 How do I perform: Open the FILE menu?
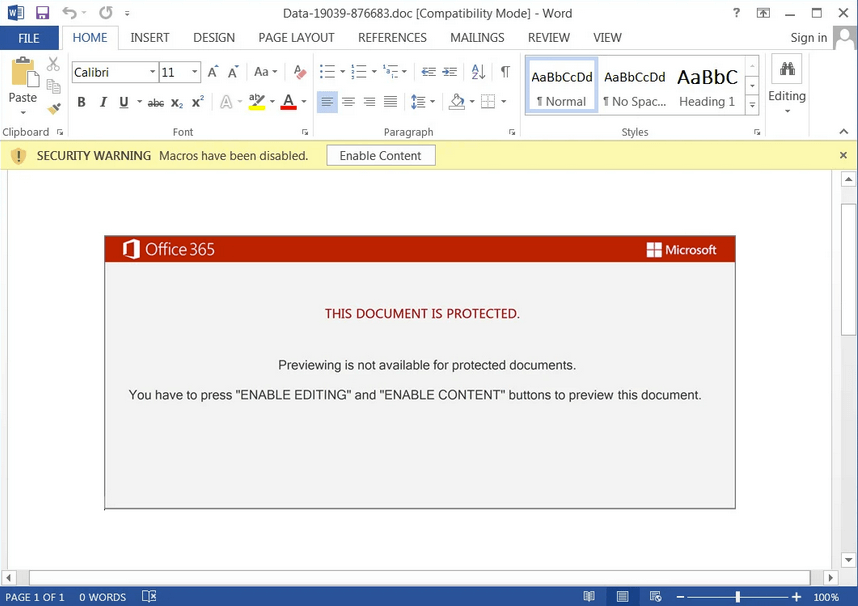click(x=29, y=38)
